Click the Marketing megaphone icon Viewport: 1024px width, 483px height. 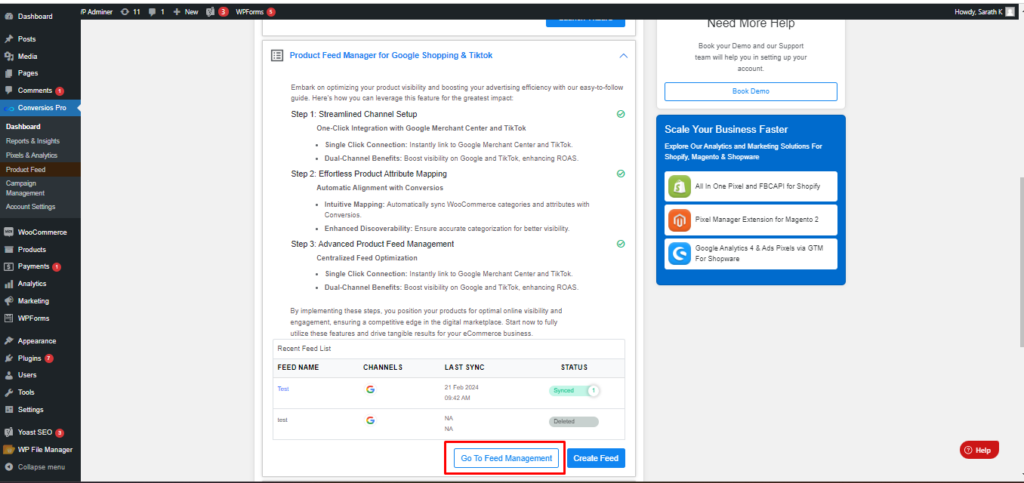tap(8, 301)
